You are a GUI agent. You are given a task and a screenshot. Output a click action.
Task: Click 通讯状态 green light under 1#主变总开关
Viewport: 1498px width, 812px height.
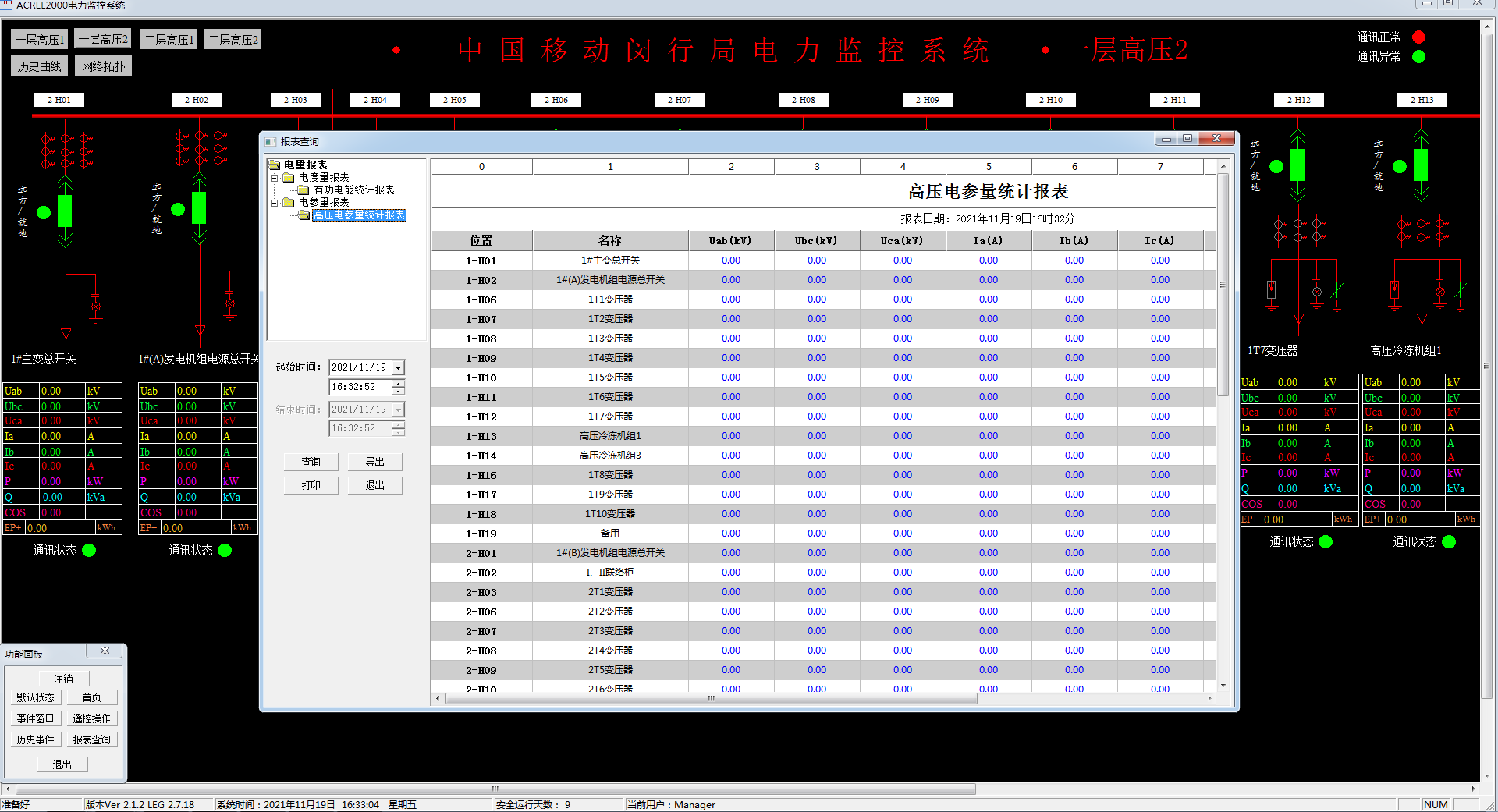(x=89, y=550)
